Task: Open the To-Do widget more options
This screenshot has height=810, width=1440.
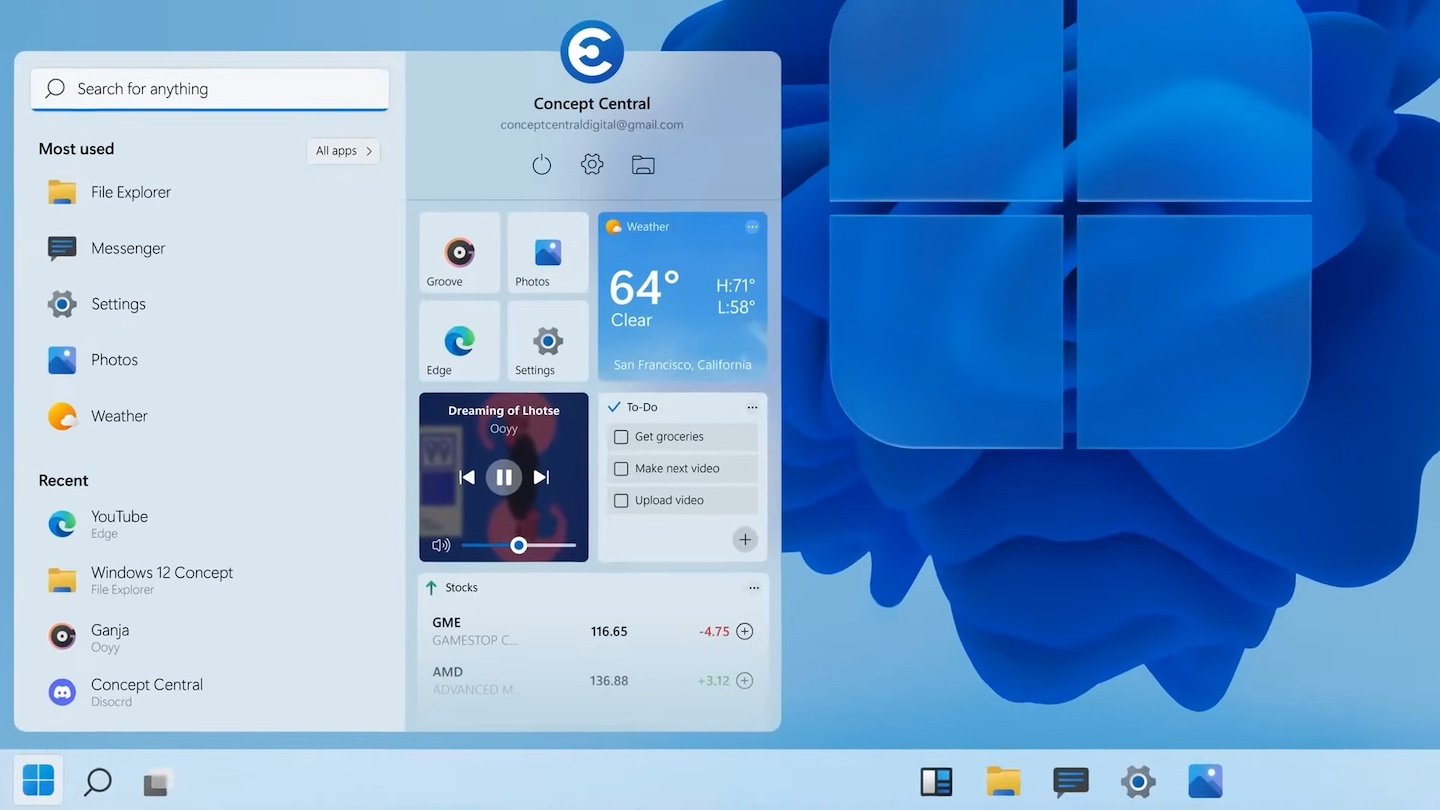Action: tap(752, 408)
